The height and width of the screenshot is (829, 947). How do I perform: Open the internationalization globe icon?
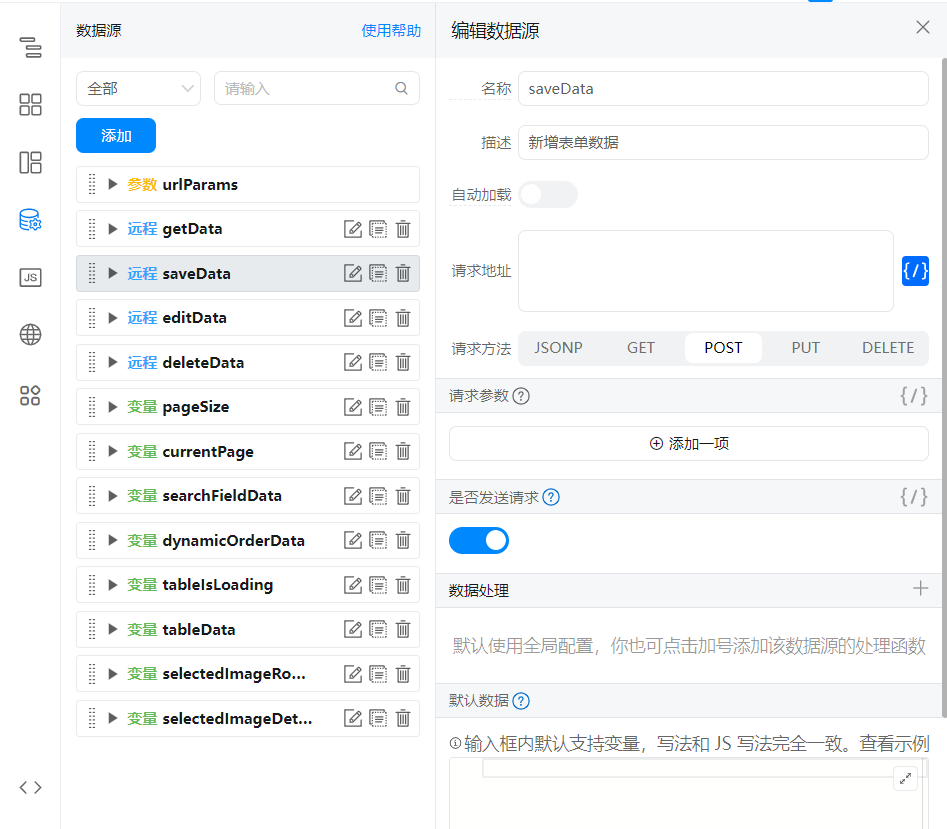30,335
